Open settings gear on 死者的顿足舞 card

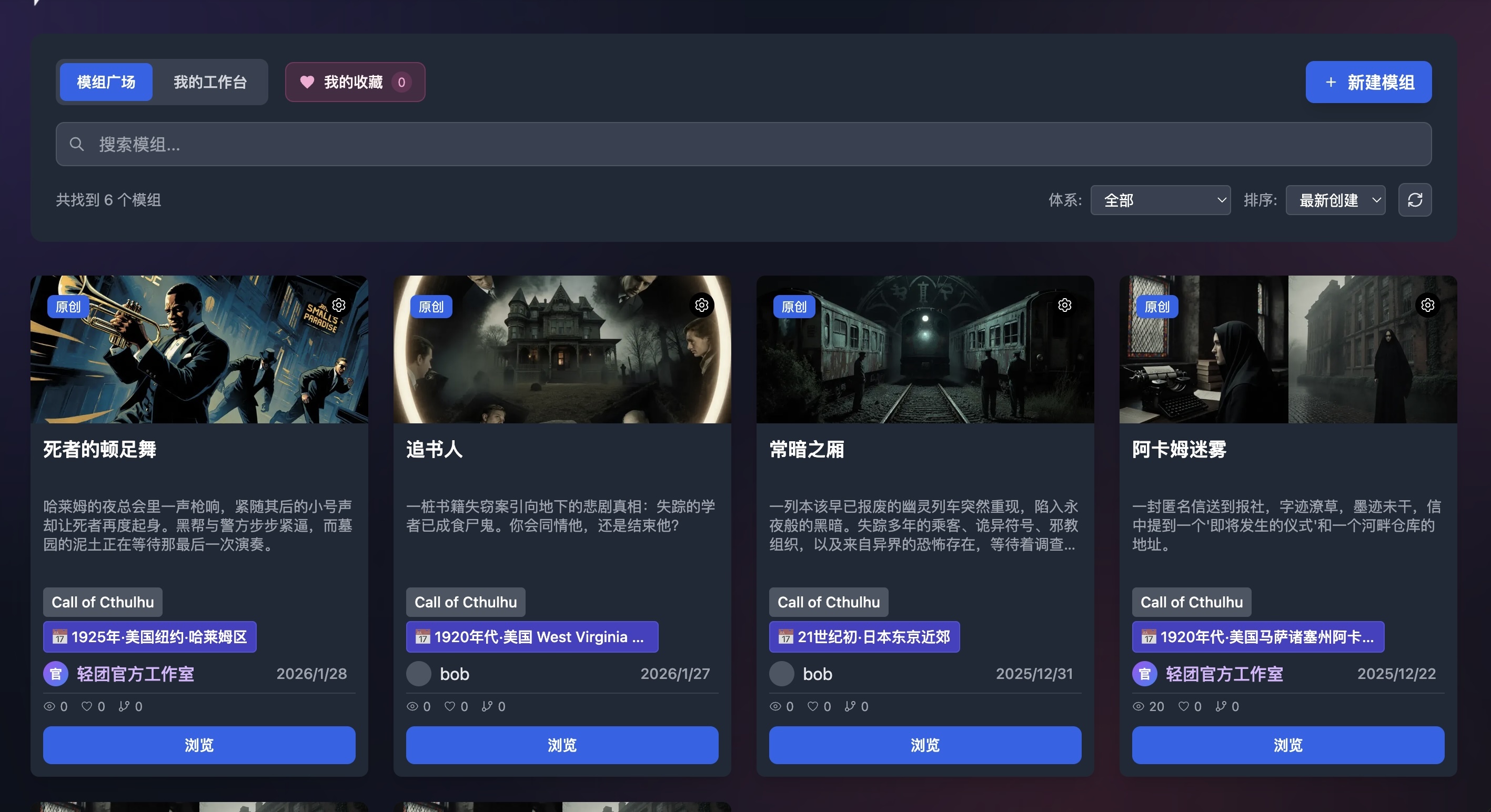click(x=339, y=305)
